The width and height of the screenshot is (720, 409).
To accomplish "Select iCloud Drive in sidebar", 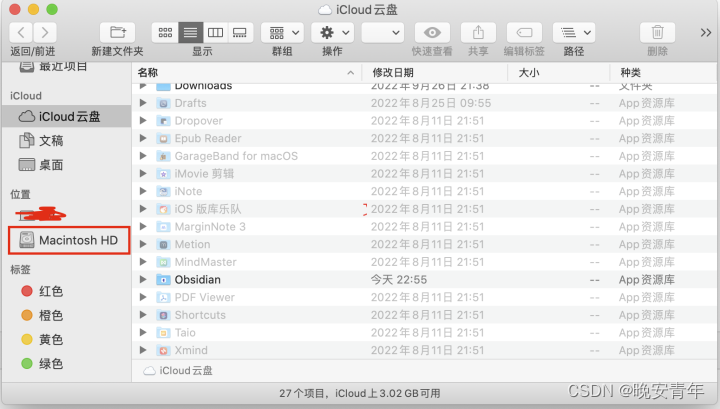I will 67,117.
